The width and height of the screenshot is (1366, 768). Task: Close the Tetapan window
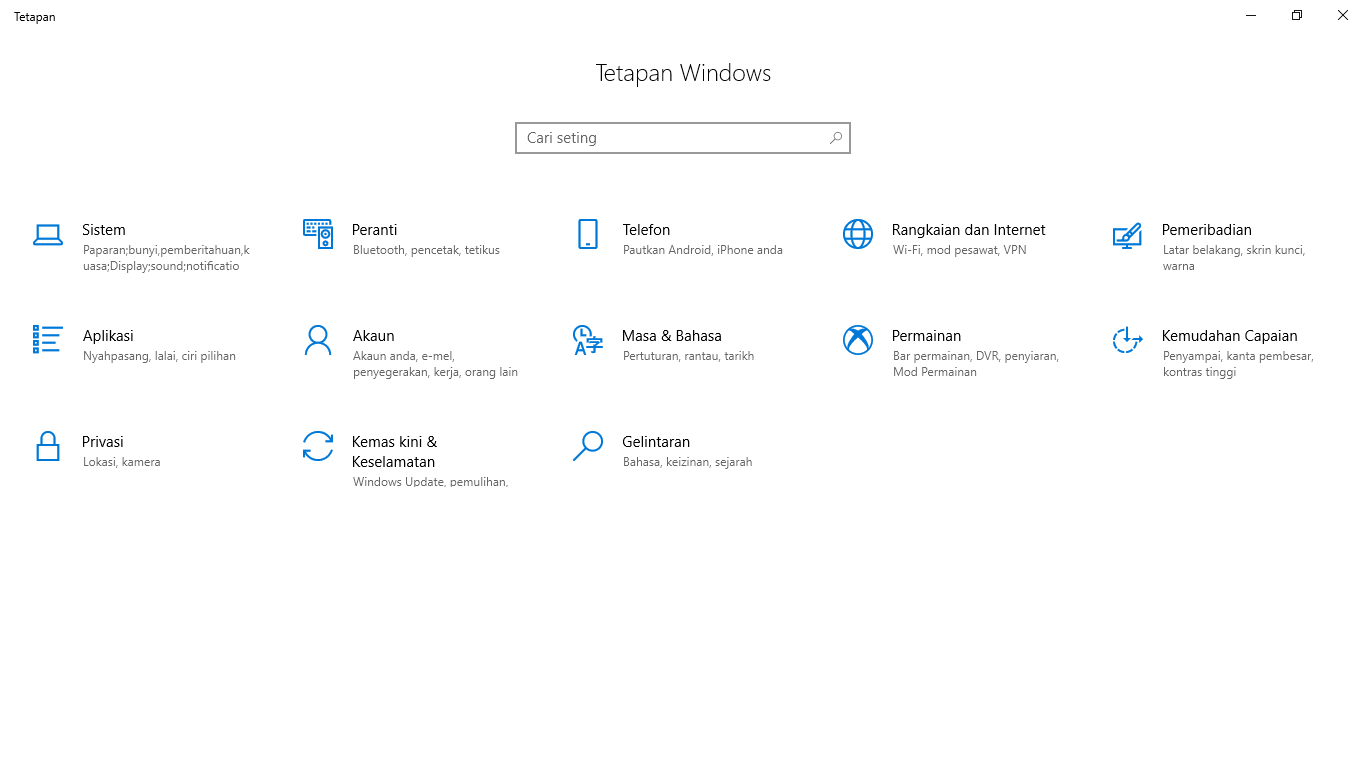click(x=1343, y=15)
